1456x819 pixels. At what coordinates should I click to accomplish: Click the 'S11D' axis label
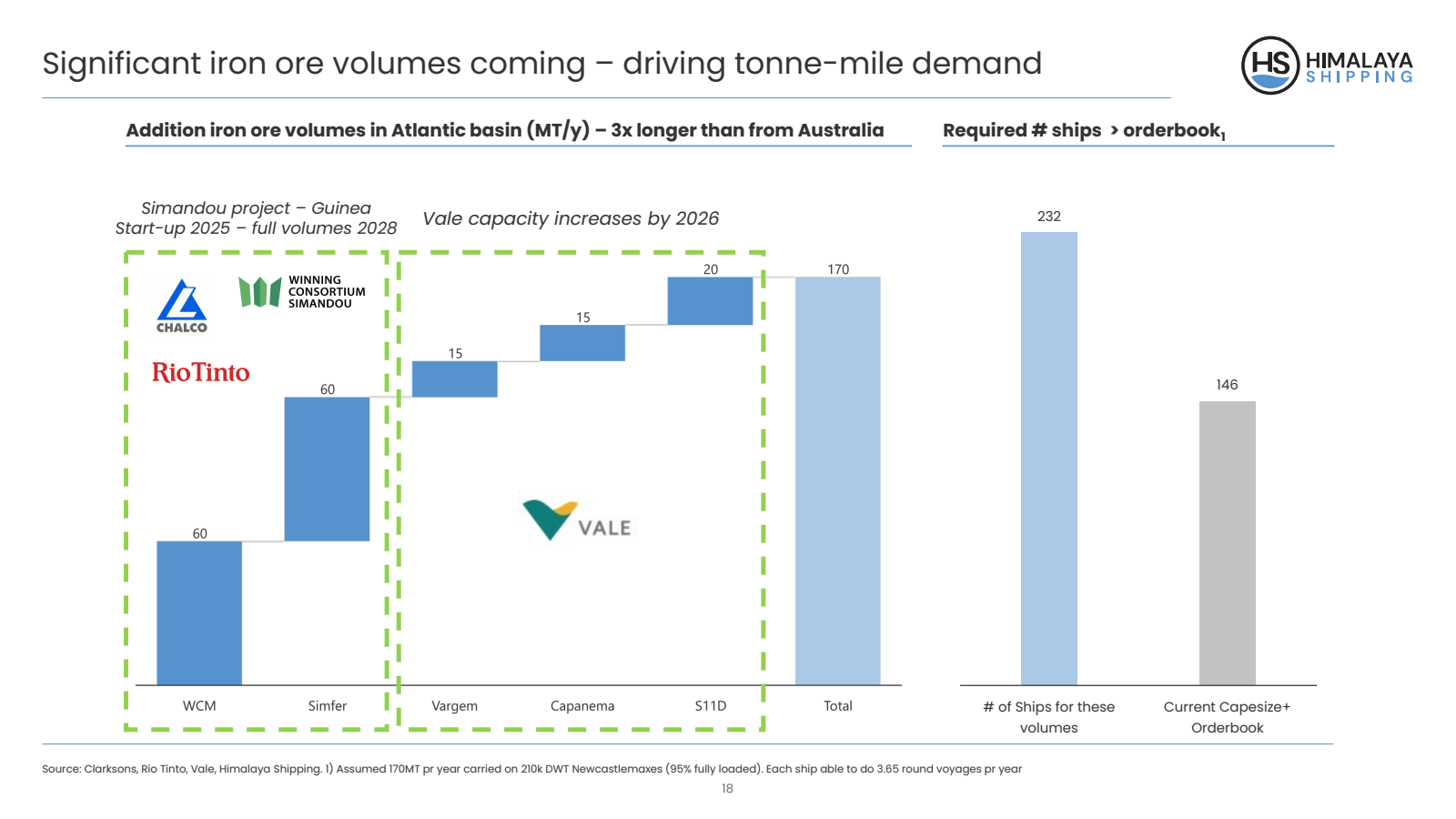click(x=711, y=706)
